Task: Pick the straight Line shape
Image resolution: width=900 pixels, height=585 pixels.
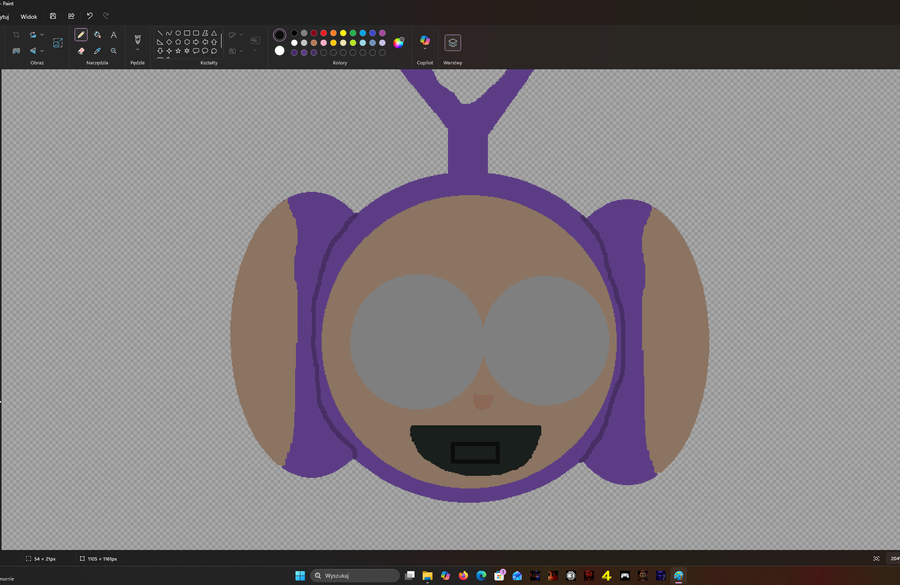Action: (x=160, y=33)
